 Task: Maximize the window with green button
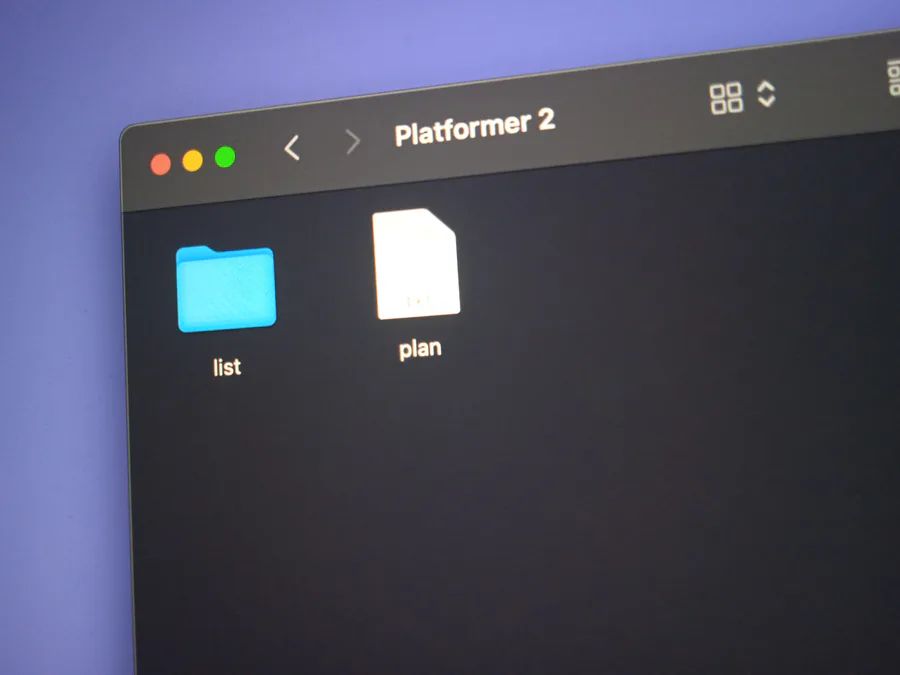click(225, 157)
